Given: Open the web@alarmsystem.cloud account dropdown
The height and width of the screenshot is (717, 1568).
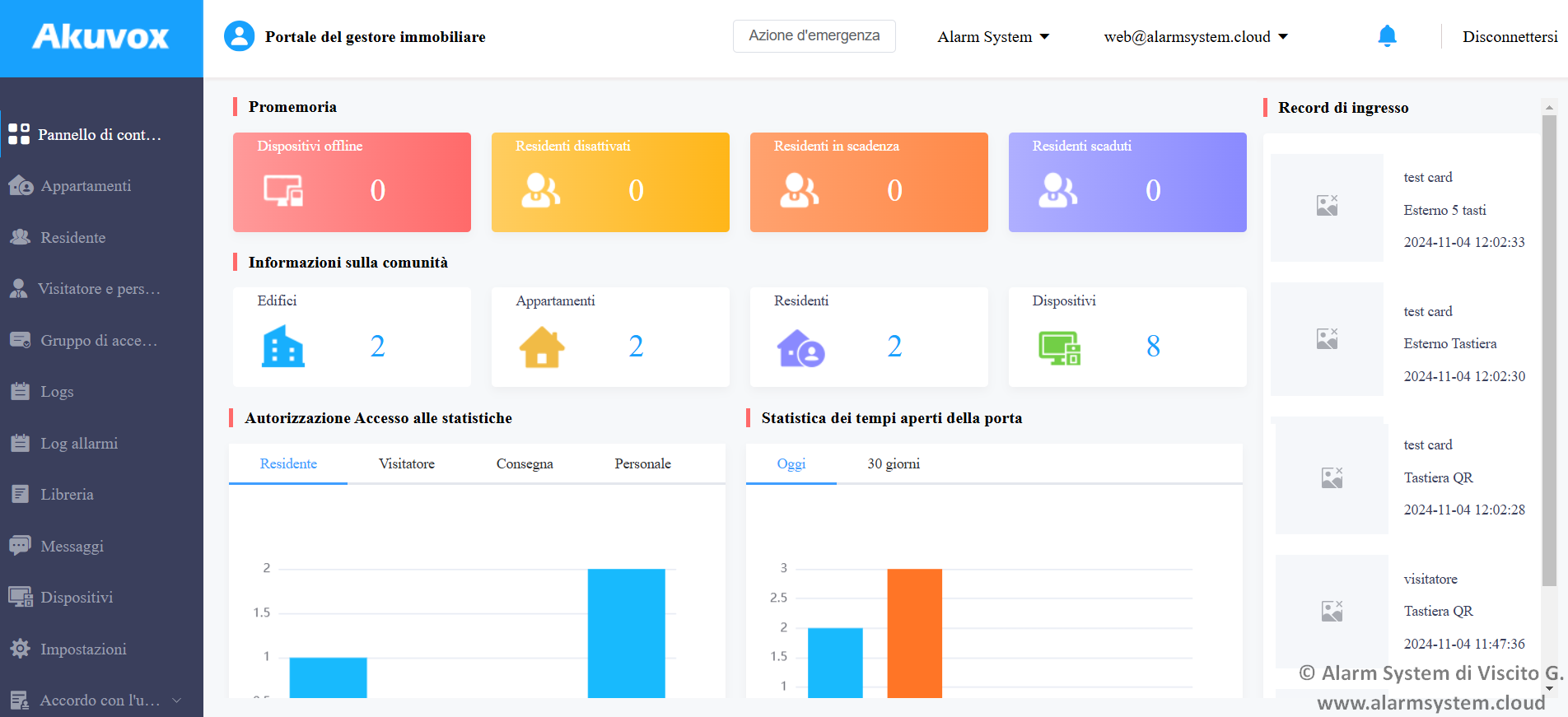Looking at the screenshot, I should pyautogui.click(x=1196, y=36).
